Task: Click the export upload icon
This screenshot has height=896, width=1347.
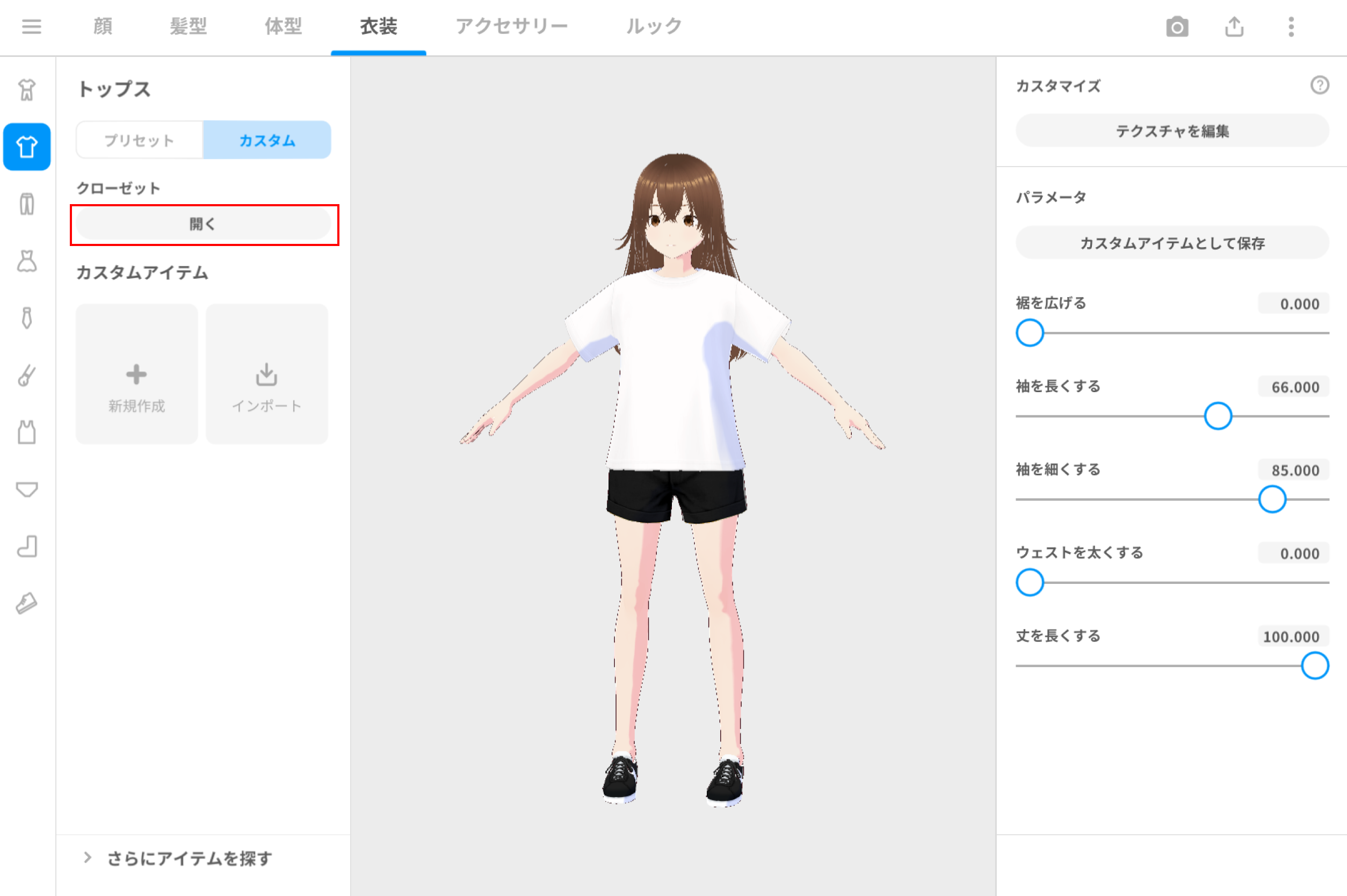Action: click(x=1234, y=27)
